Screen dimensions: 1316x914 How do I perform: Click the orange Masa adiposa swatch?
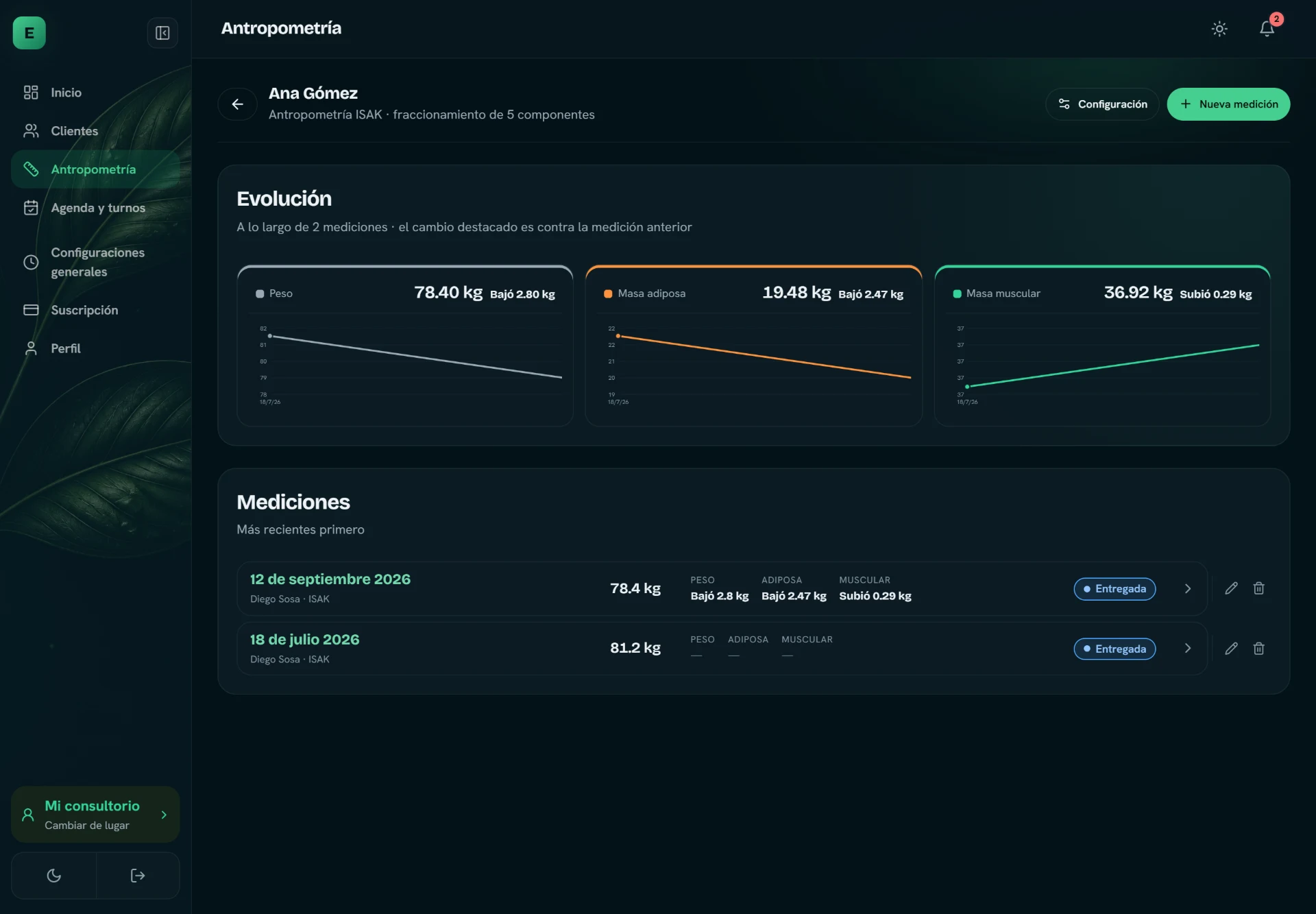pyautogui.click(x=608, y=293)
